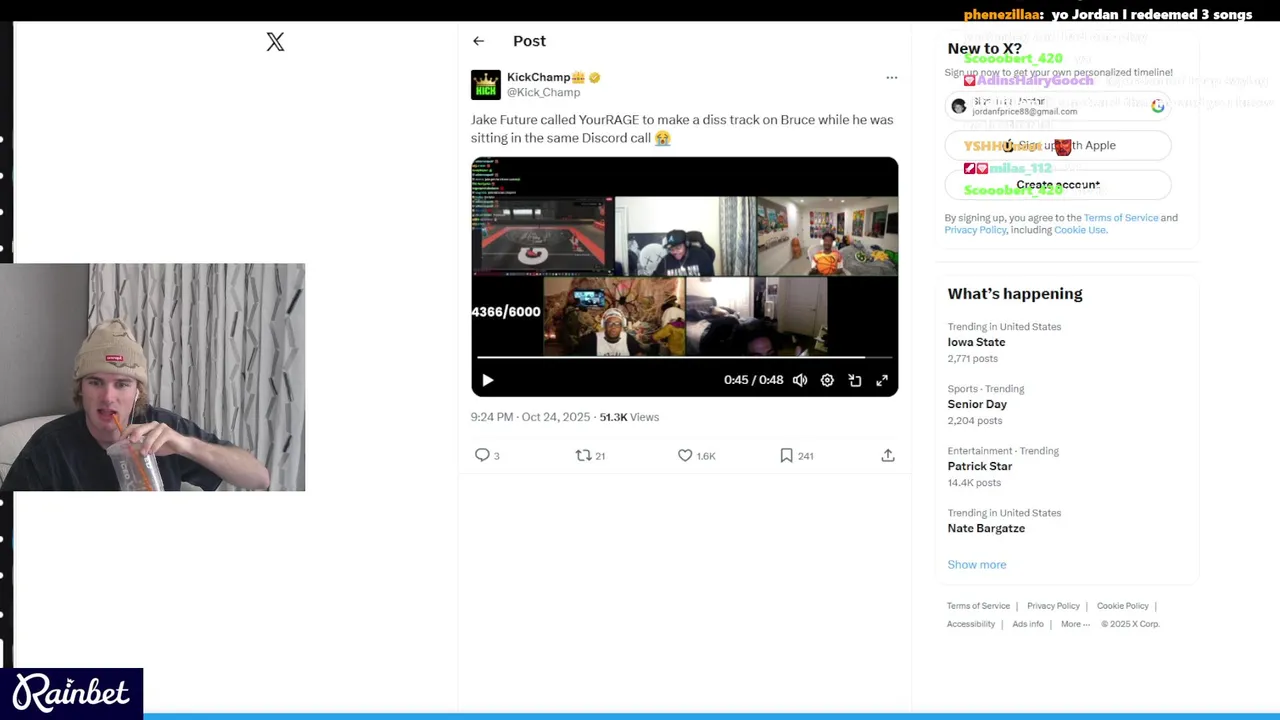Open video settings gear icon
1280x720 pixels.
tap(827, 380)
